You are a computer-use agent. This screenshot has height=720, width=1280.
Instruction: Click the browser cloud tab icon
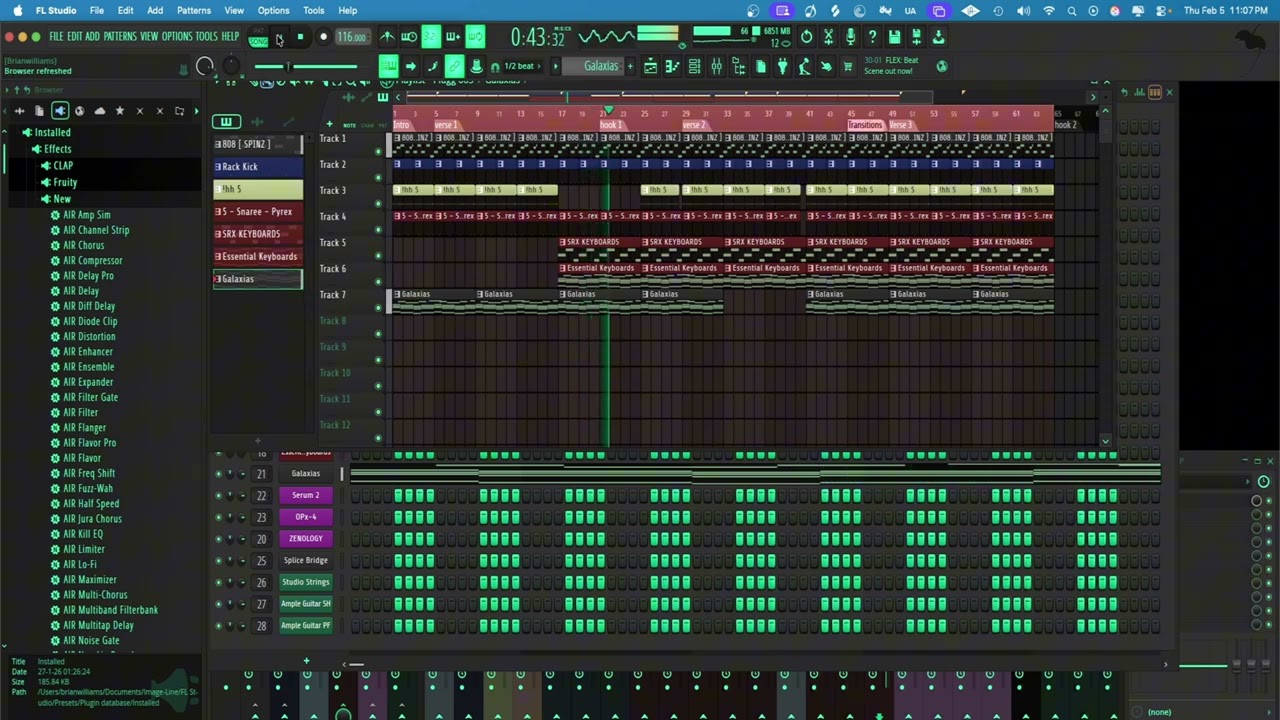[99, 111]
